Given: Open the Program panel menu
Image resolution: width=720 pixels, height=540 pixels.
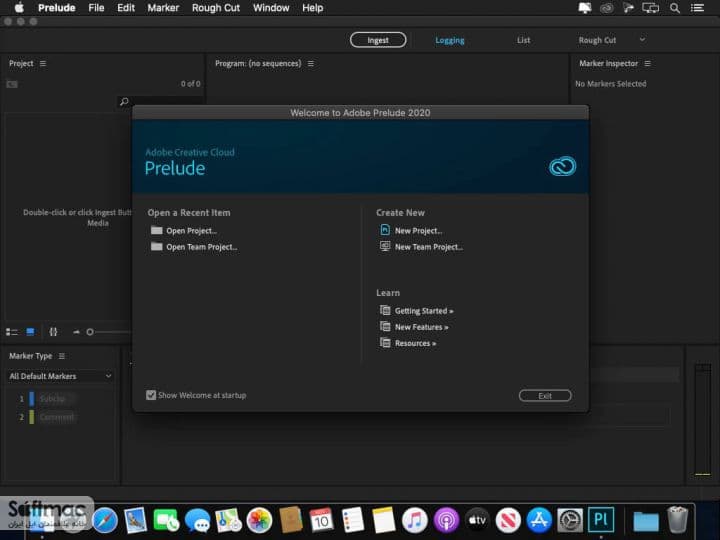Looking at the screenshot, I should [x=311, y=63].
